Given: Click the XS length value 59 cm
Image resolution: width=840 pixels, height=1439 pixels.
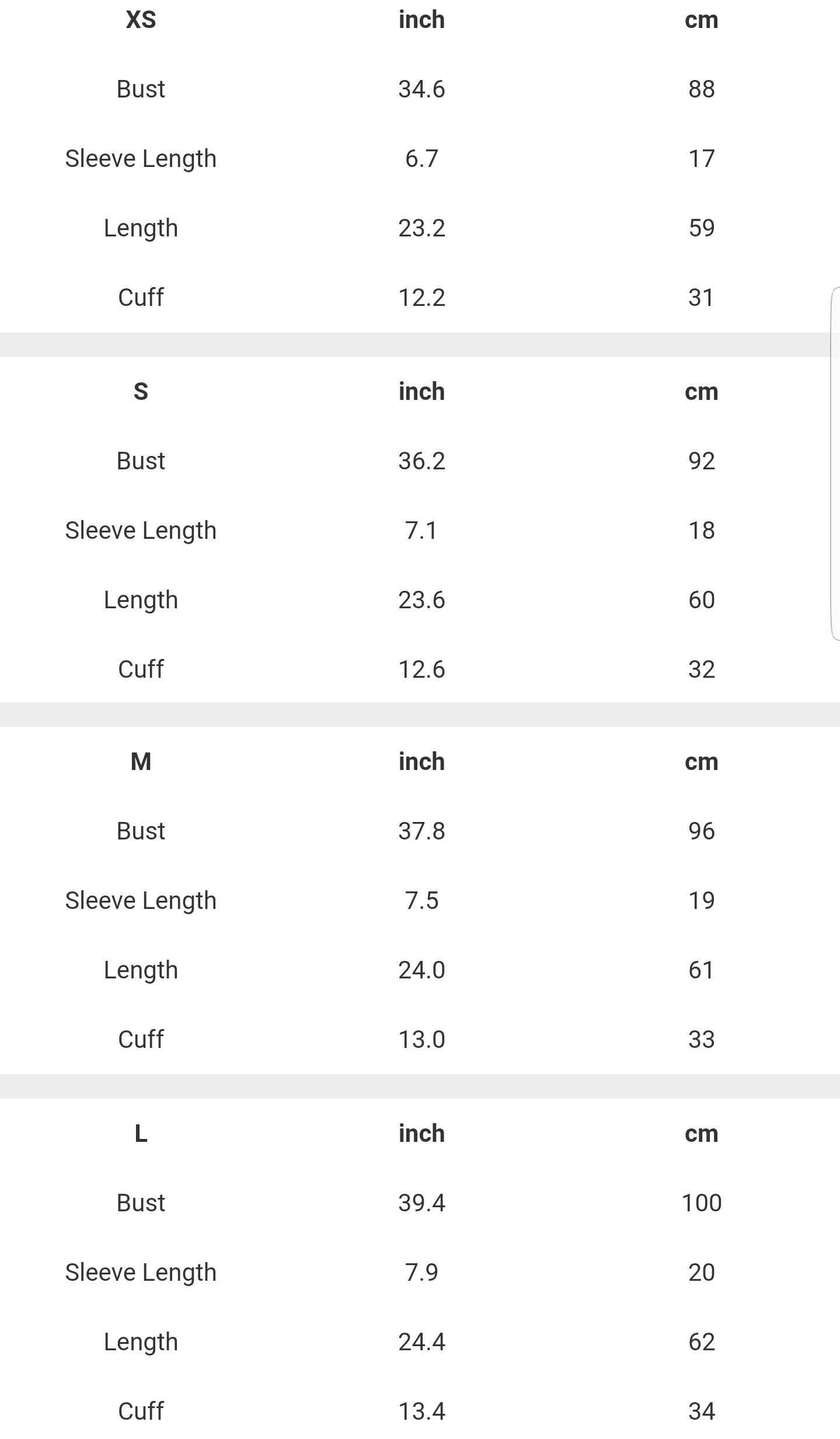Looking at the screenshot, I should coord(701,228).
